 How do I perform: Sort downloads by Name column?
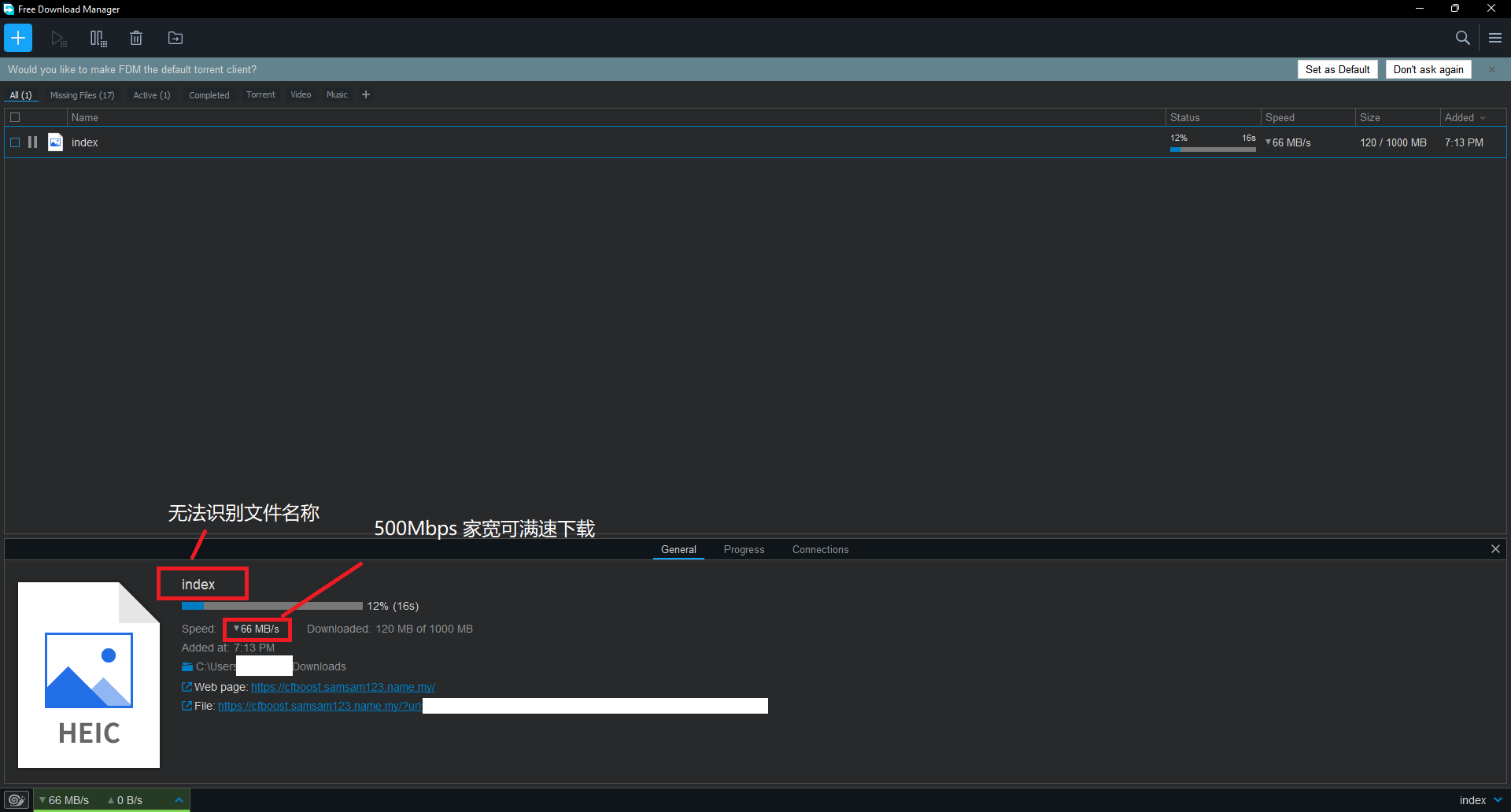85,117
